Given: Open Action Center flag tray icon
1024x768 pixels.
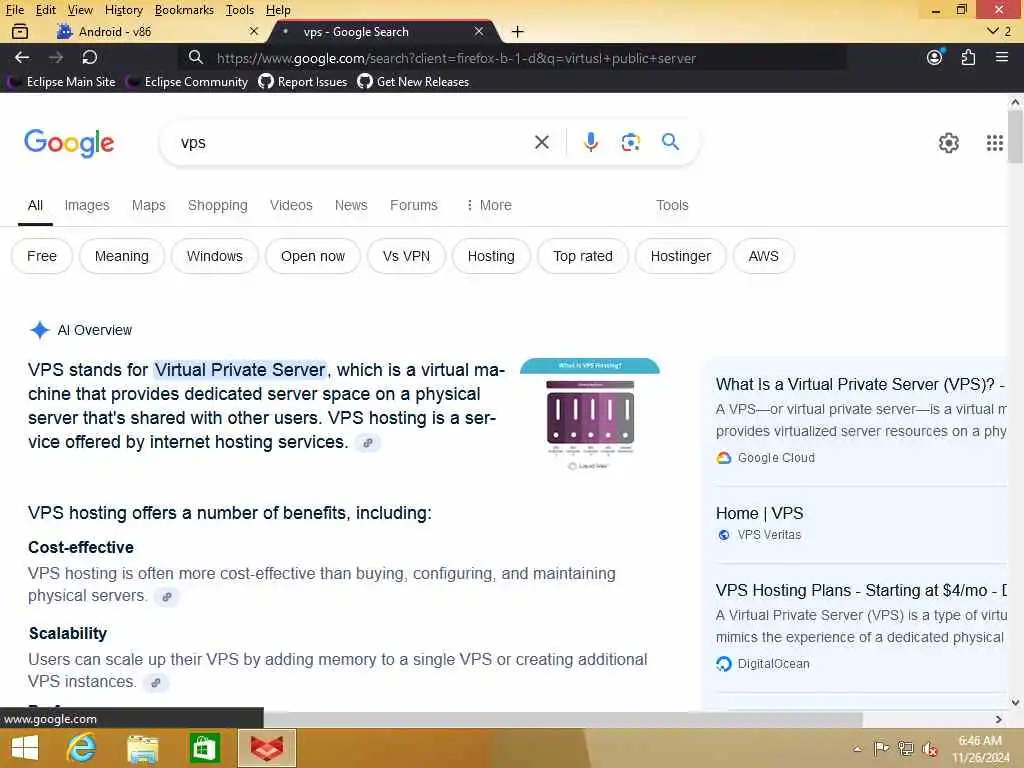Looking at the screenshot, I should [881, 748].
